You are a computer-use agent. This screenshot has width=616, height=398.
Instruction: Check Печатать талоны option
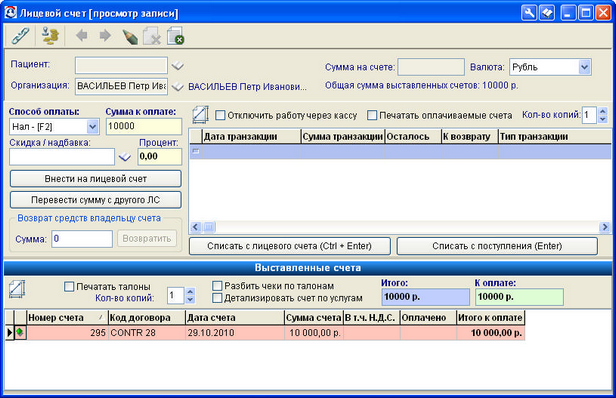click(x=69, y=286)
